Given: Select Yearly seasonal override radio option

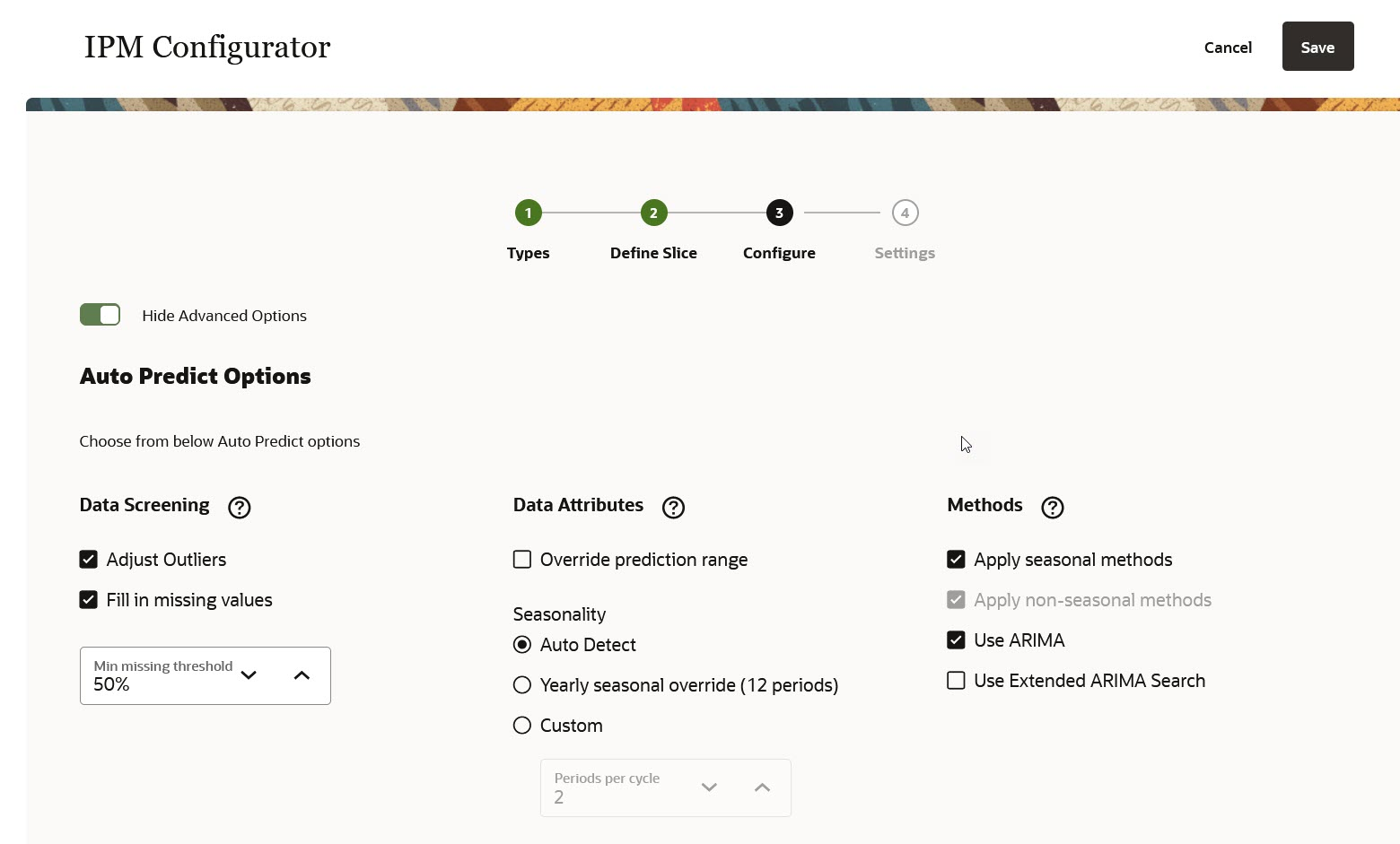Looking at the screenshot, I should tap(521, 685).
